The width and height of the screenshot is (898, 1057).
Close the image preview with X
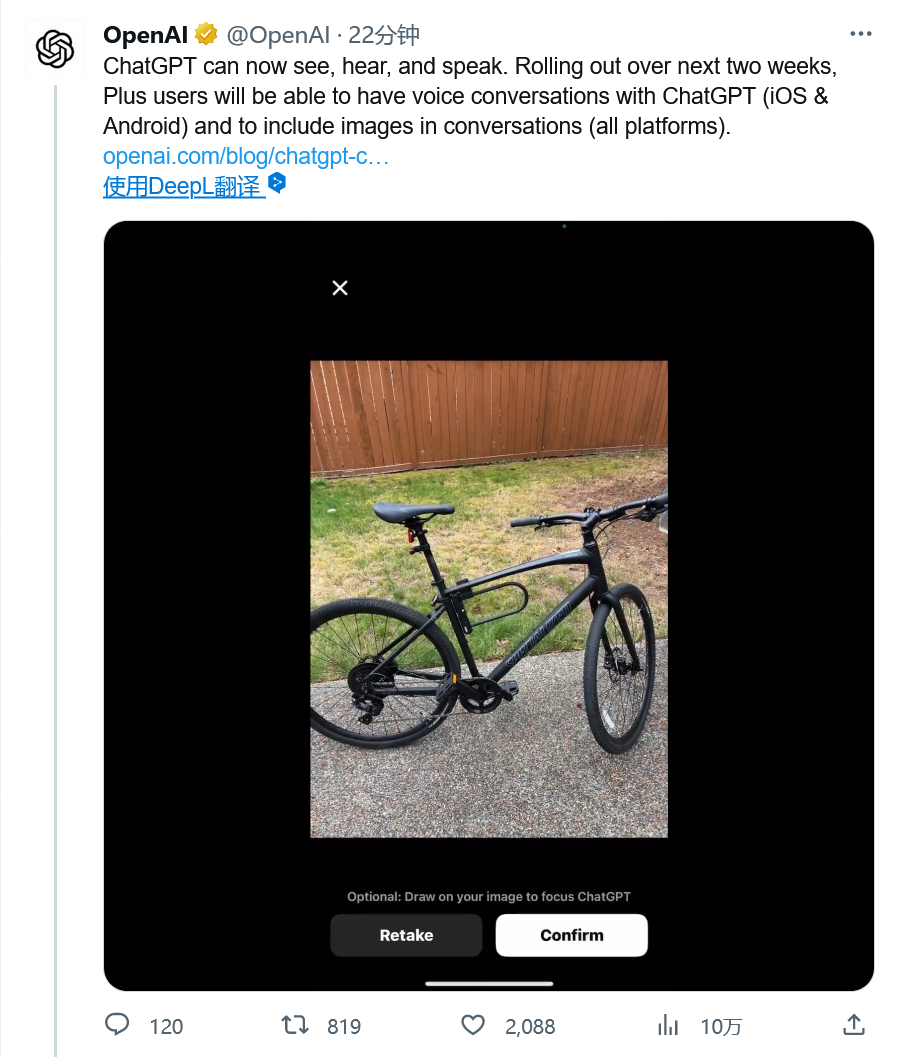340,288
